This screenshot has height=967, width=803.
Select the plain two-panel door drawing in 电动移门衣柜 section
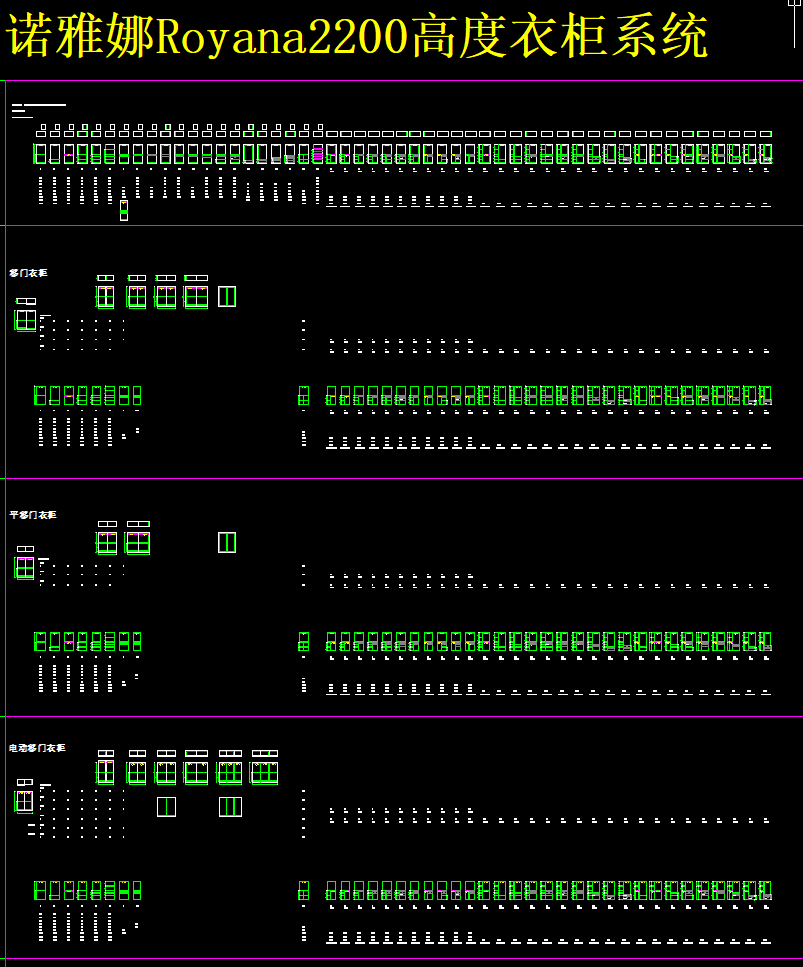pyautogui.click(x=167, y=807)
